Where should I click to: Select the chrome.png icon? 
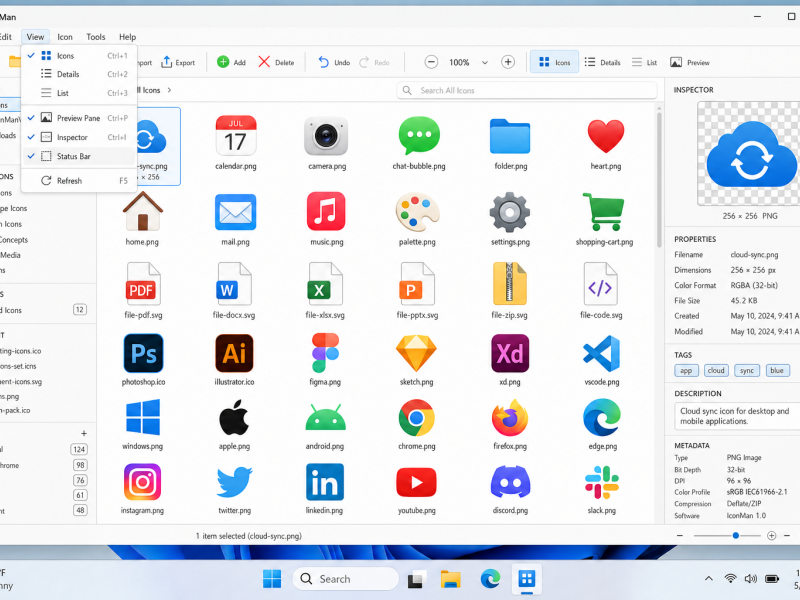pyautogui.click(x=417, y=424)
